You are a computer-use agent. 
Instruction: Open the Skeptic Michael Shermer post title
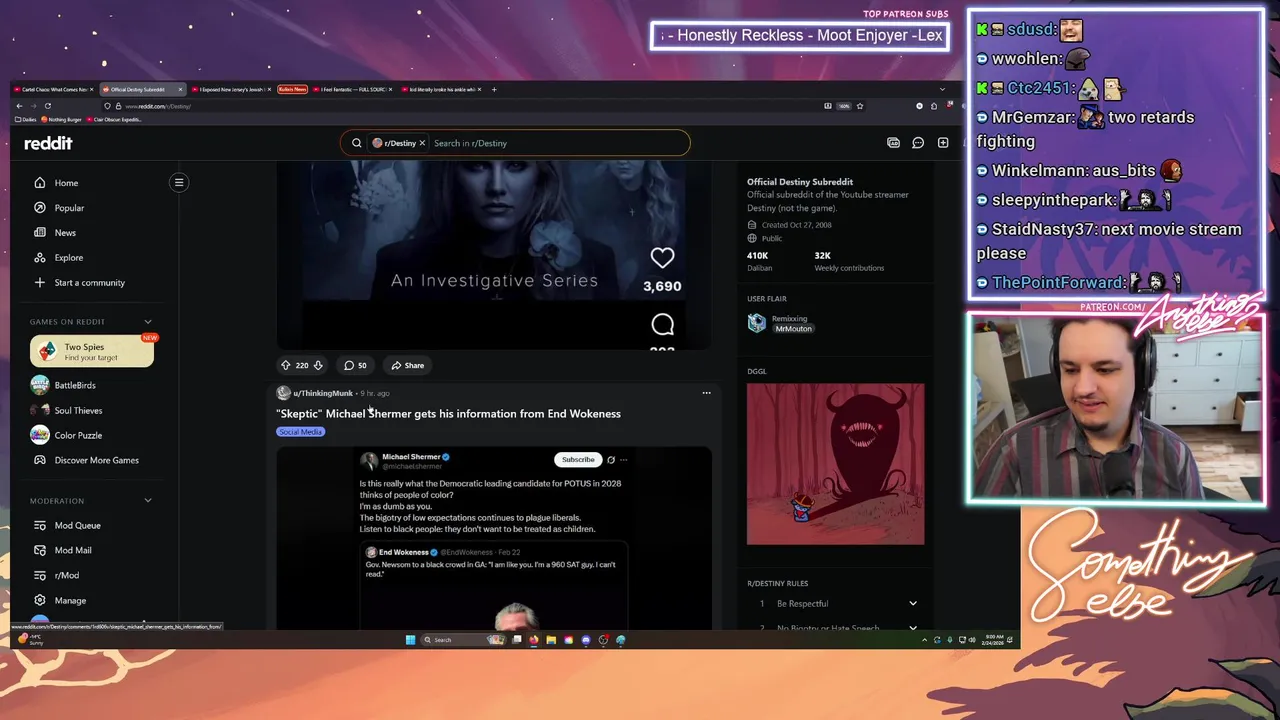(448, 414)
